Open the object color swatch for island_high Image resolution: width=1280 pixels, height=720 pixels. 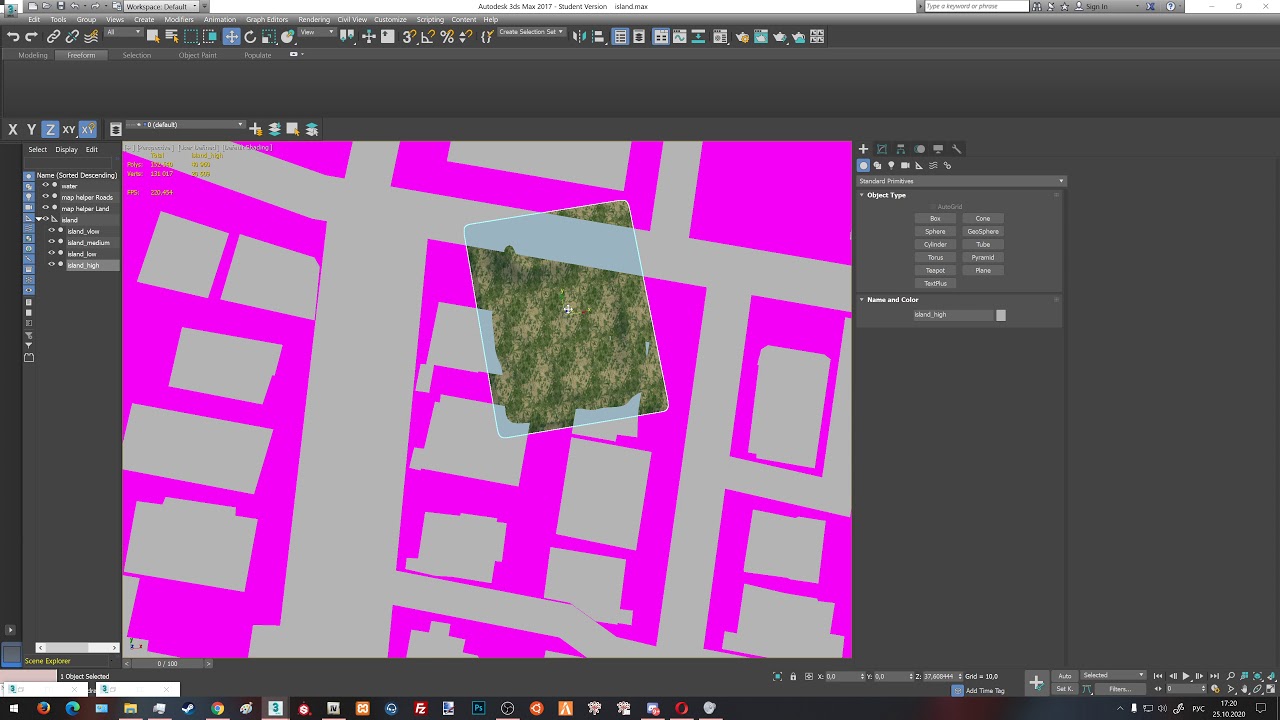1001,315
